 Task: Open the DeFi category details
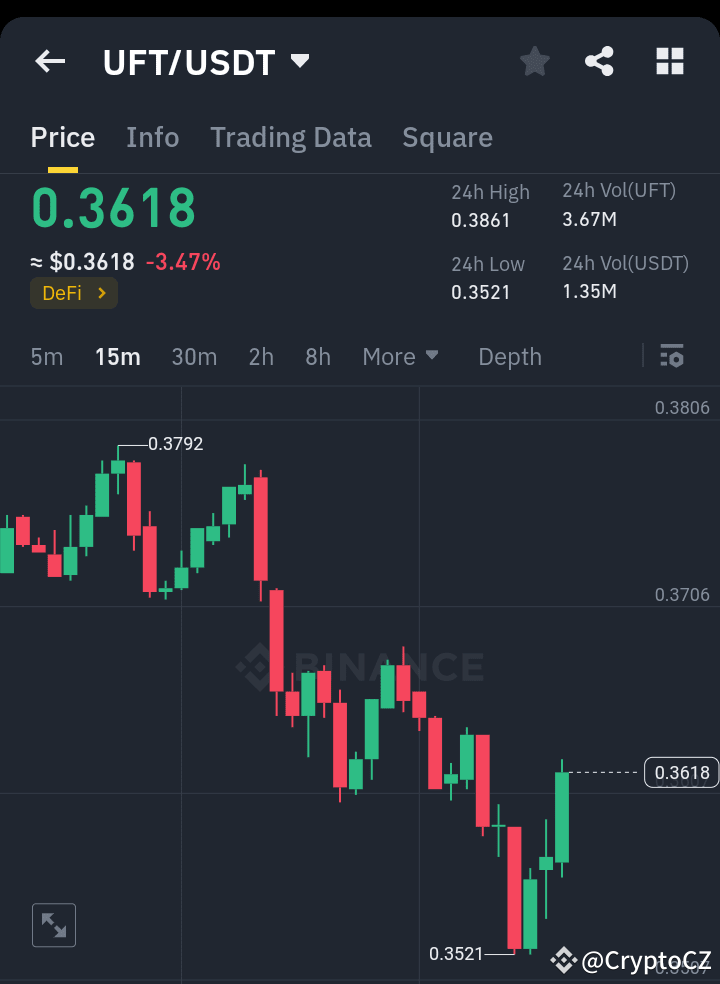(x=73, y=295)
